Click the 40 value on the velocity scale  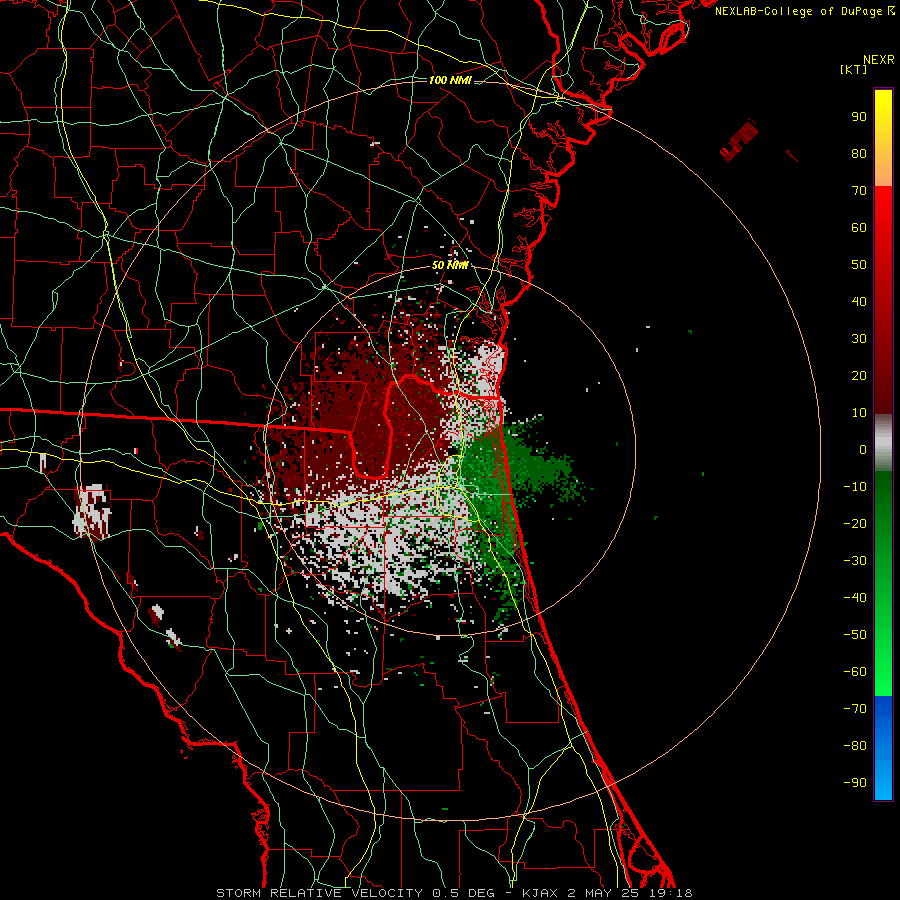859,302
